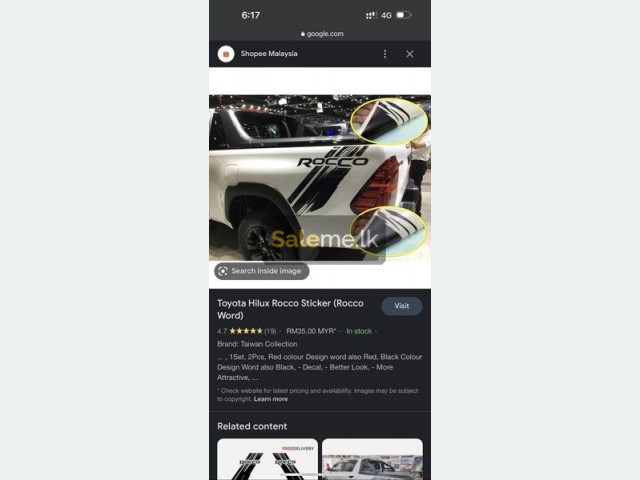Tap the Shopee Malaysia shopping bag icon
Screen dimensions: 640x480
pyautogui.click(x=226, y=54)
